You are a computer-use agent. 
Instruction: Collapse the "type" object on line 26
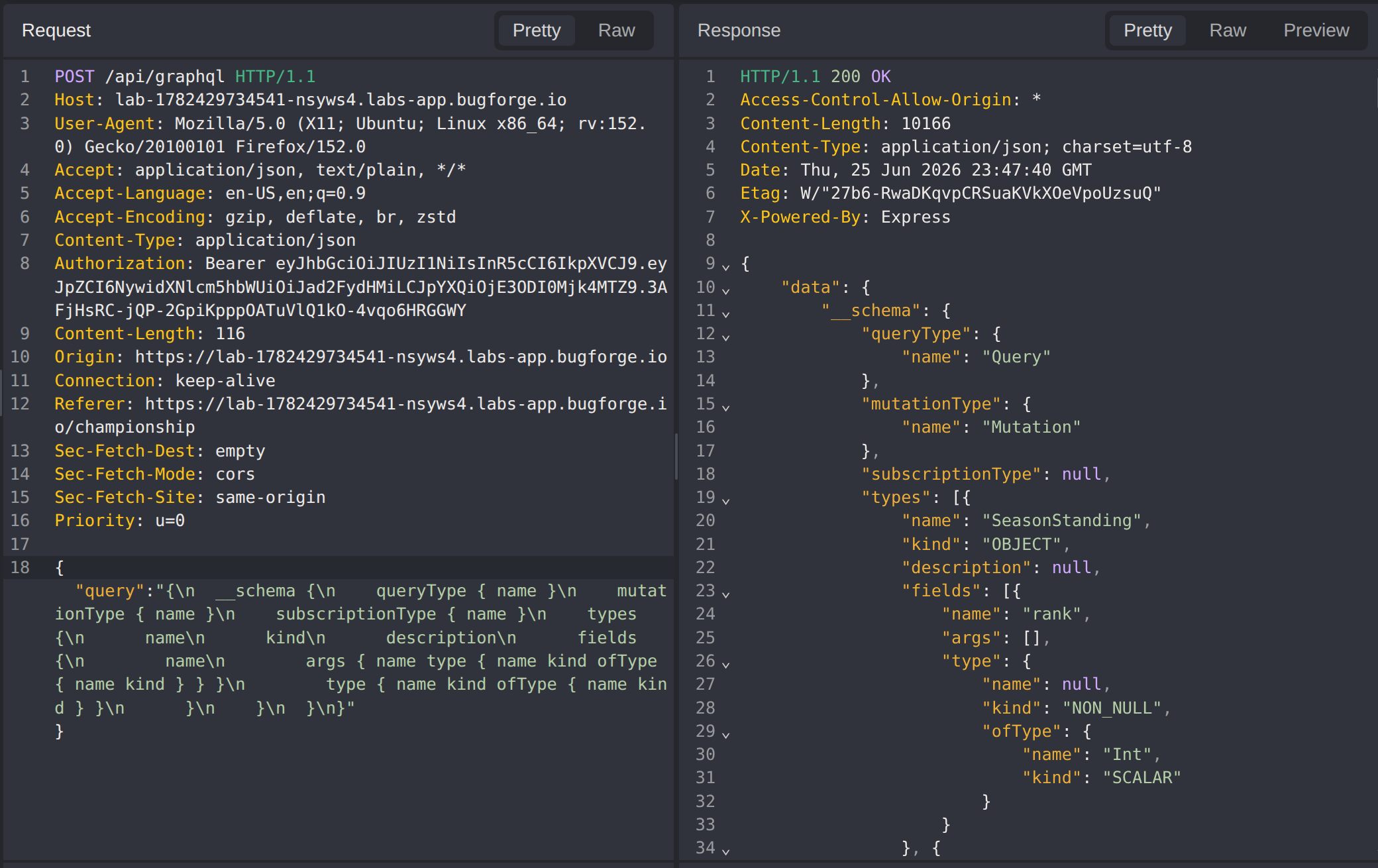pyautogui.click(x=726, y=665)
